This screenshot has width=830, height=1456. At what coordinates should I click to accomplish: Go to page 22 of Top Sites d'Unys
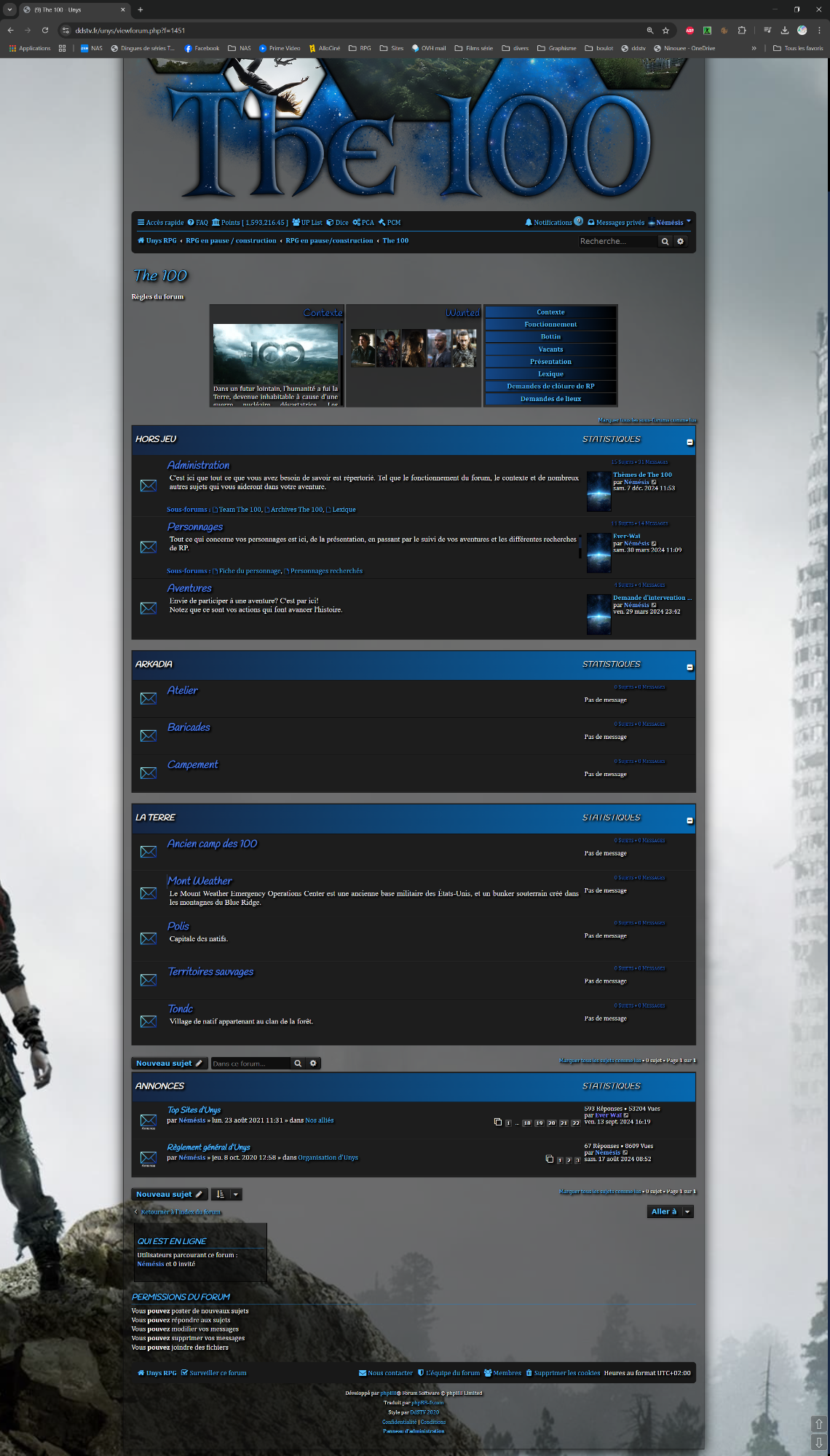click(x=576, y=1123)
